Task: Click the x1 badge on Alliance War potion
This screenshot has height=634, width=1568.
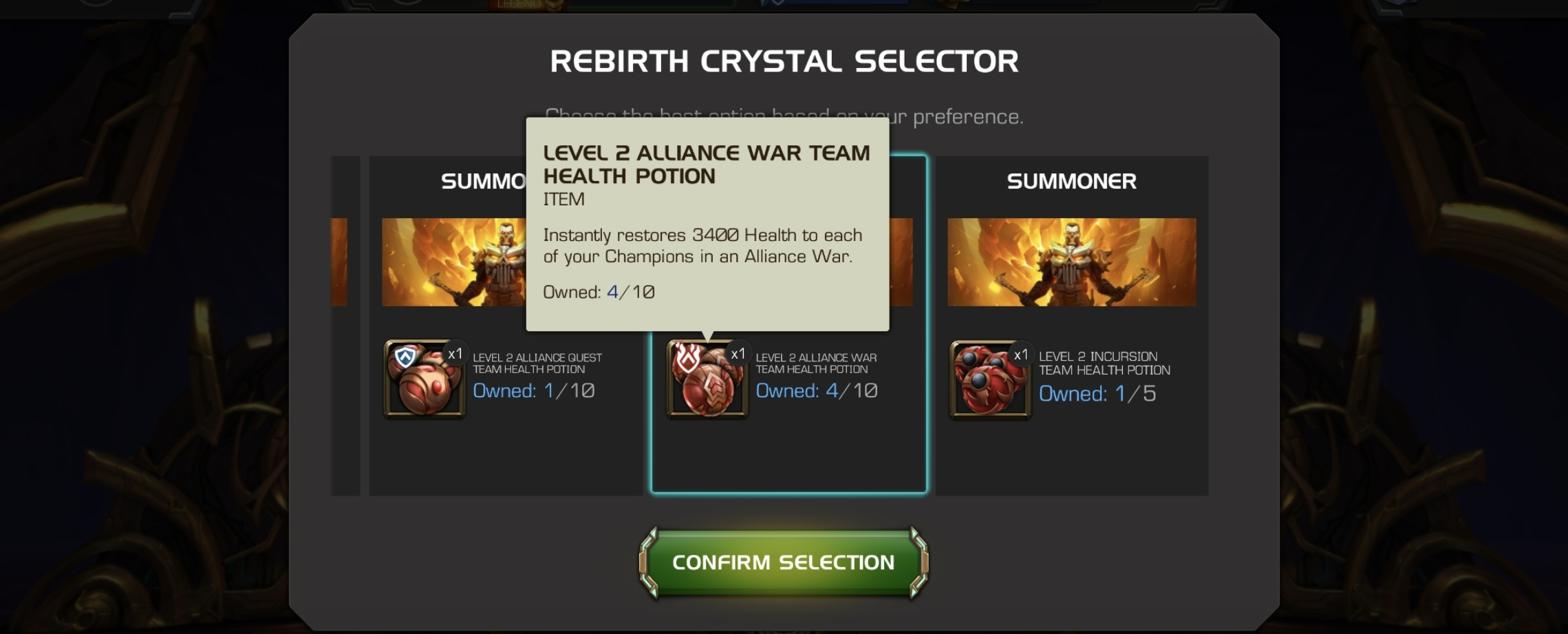Action: point(738,354)
